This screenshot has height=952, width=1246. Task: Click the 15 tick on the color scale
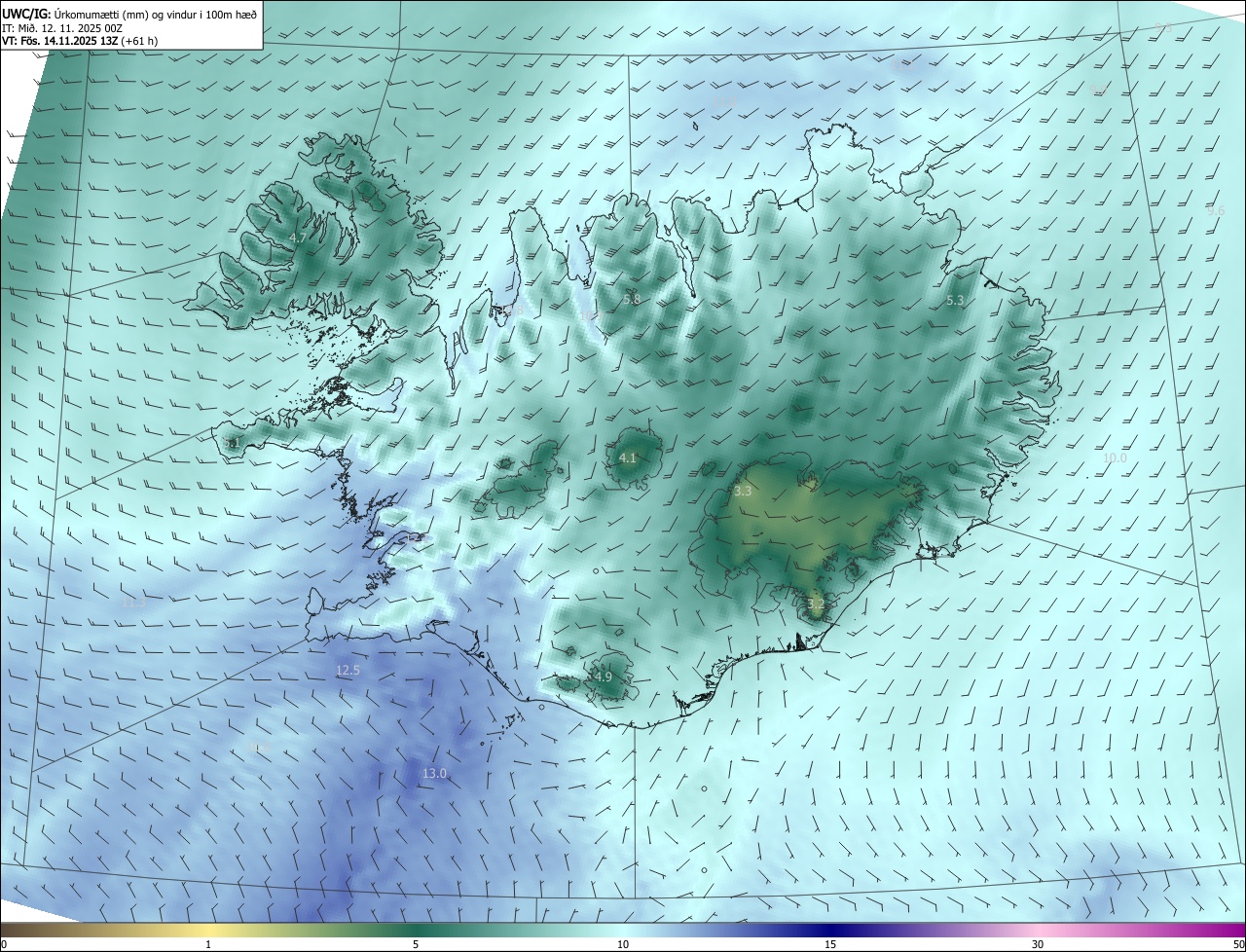[x=830, y=944]
